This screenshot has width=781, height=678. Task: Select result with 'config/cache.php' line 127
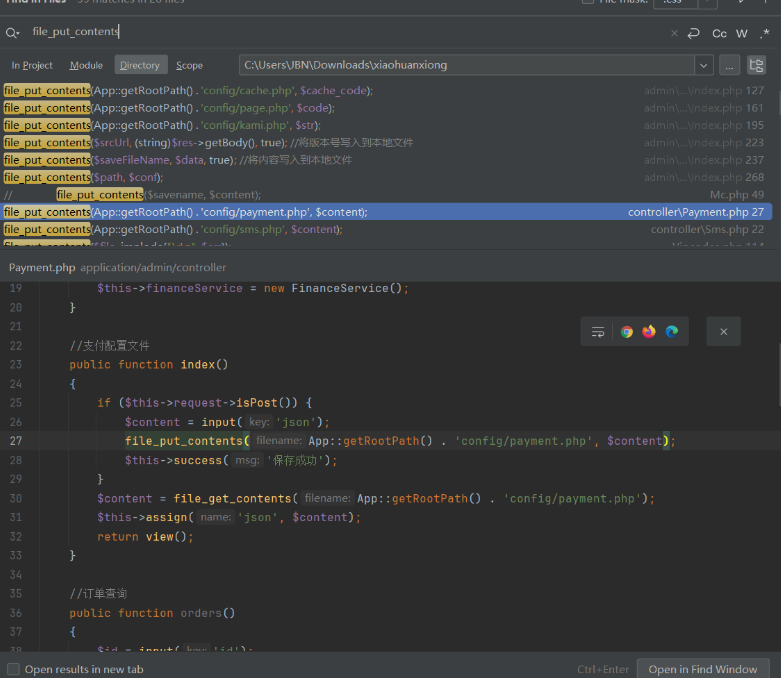(384, 91)
